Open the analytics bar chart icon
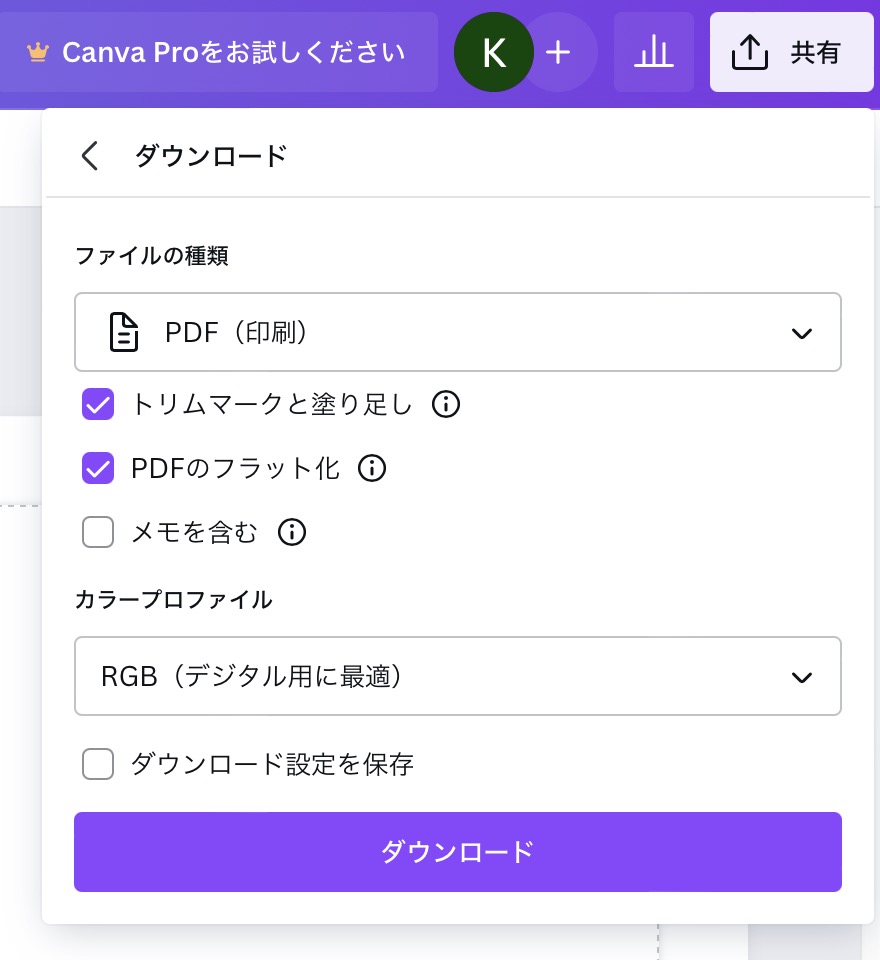This screenshot has height=960, width=880. [x=654, y=52]
